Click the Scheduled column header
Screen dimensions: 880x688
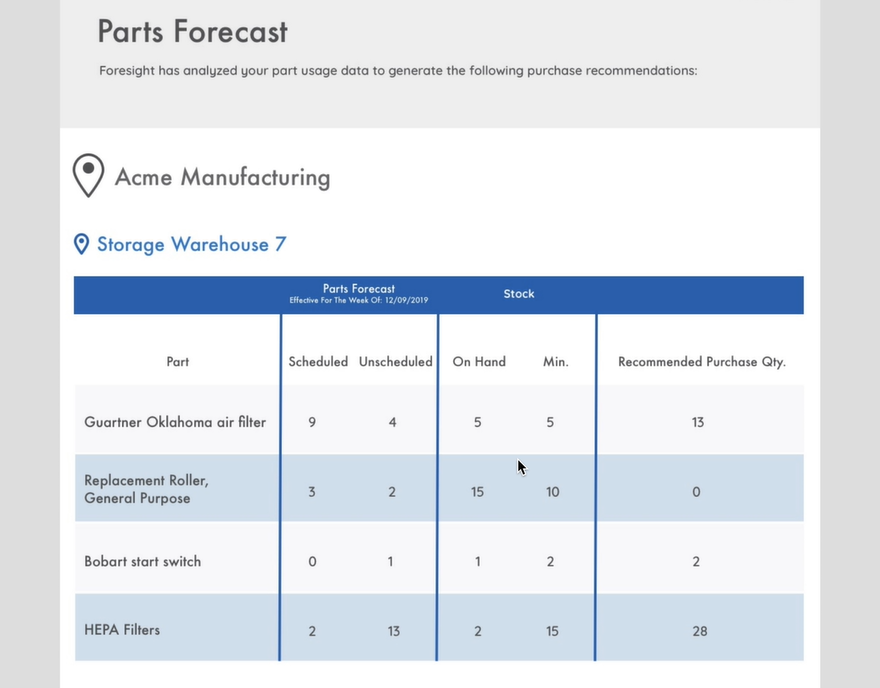click(x=318, y=362)
